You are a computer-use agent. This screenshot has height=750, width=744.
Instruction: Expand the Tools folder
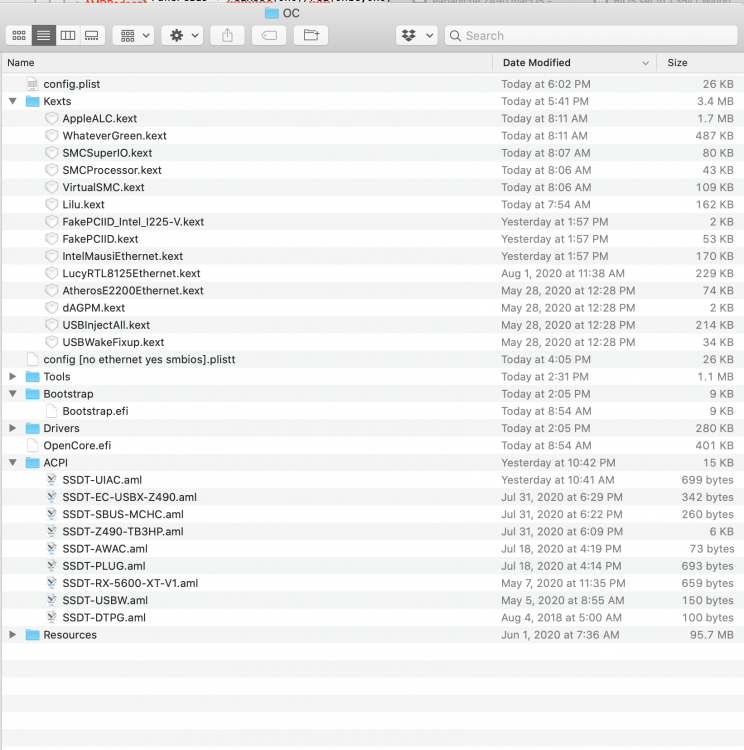click(x=13, y=376)
